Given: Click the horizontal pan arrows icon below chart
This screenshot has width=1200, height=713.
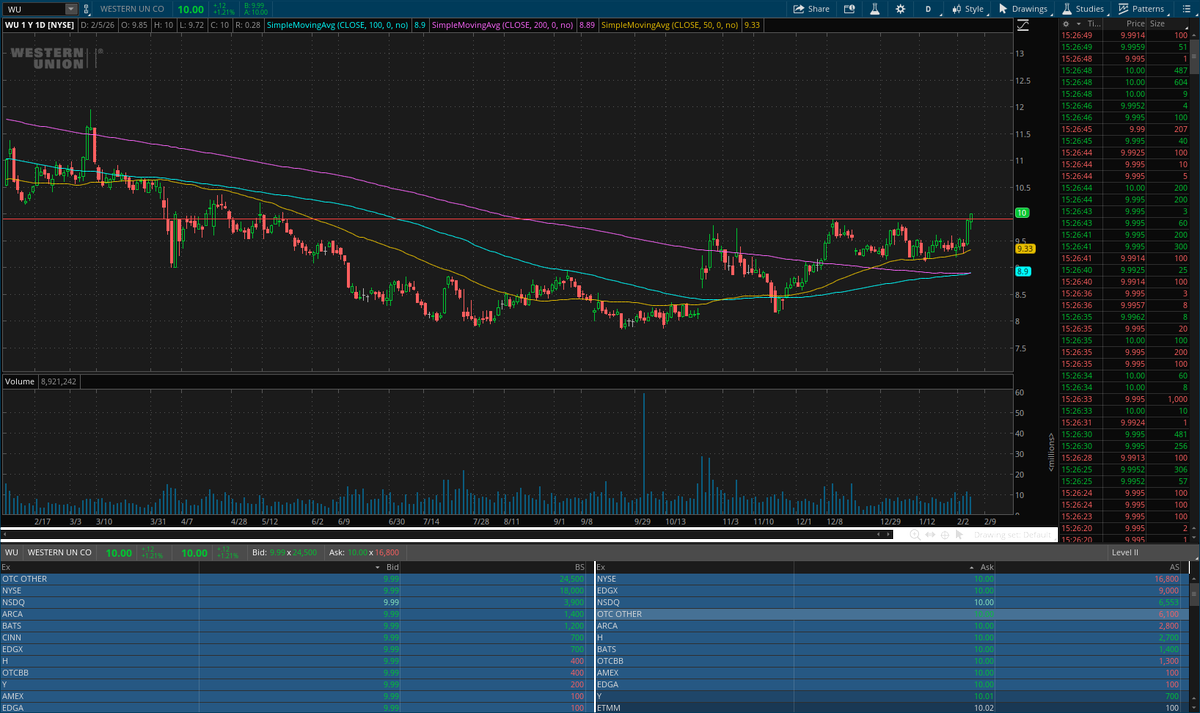Looking at the screenshot, I should [929, 535].
